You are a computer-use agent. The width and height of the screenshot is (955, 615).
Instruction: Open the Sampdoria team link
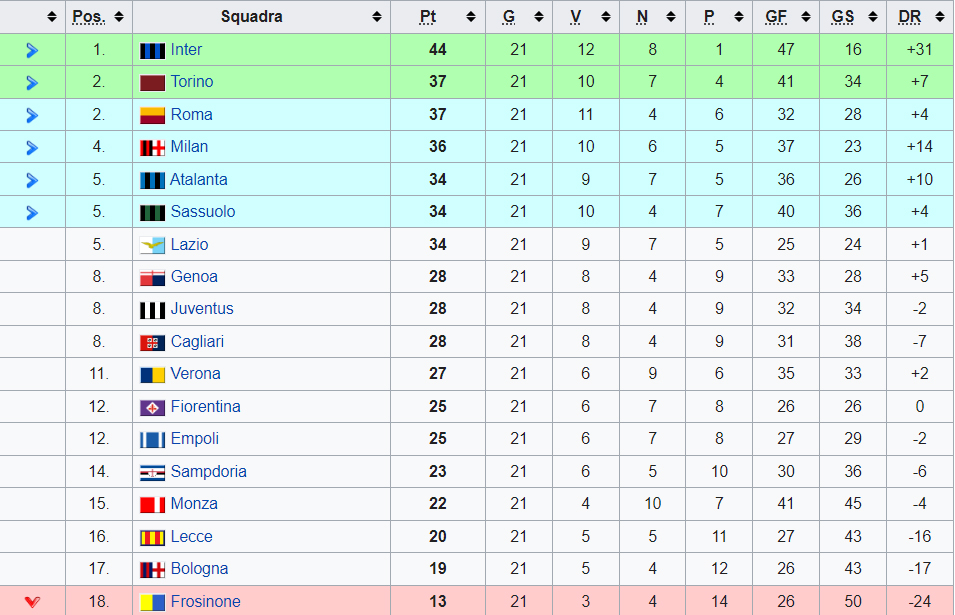pyautogui.click(x=208, y=472)
